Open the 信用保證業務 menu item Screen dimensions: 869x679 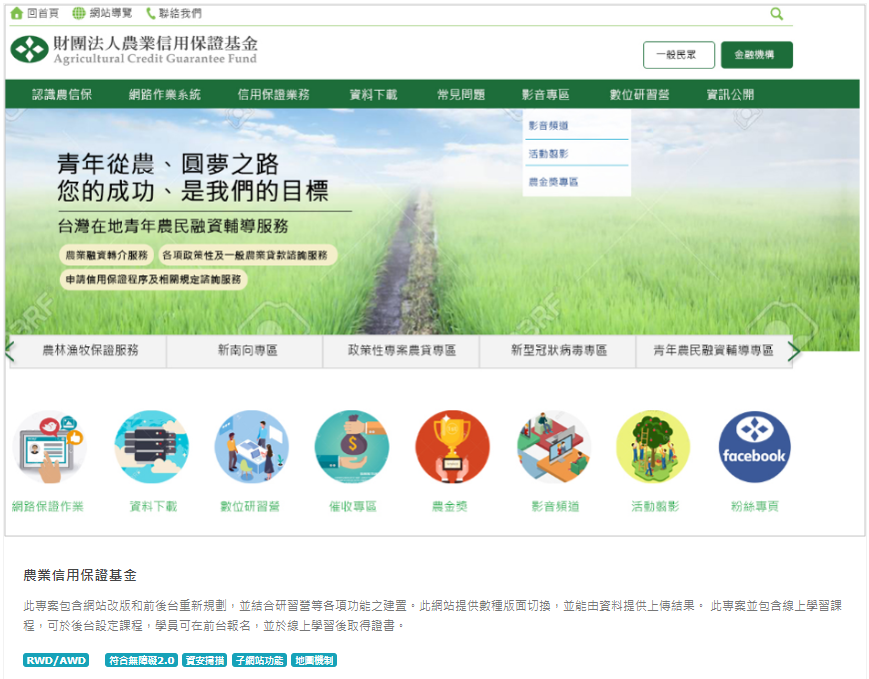click(x=273, y=95)
